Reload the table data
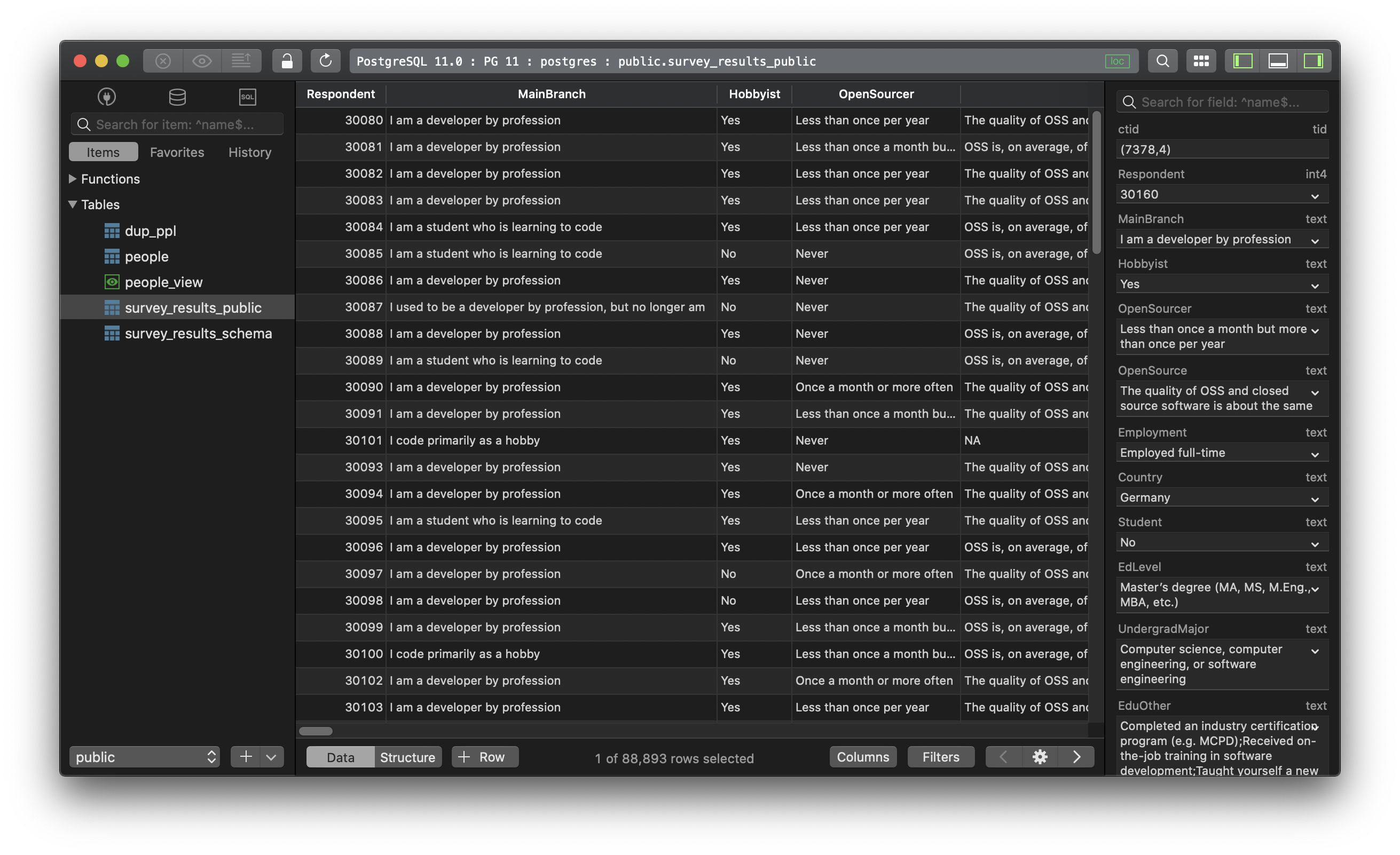Image resolution: width=1400 pixels, height=855 pixels. tap(326, 61)
